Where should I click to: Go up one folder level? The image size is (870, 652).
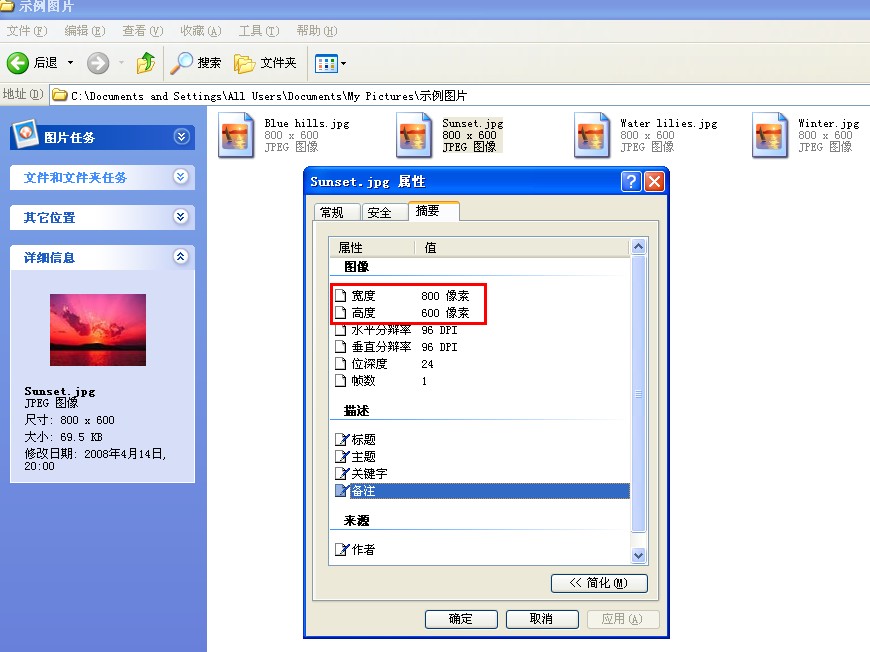click(x=146, y=63)
